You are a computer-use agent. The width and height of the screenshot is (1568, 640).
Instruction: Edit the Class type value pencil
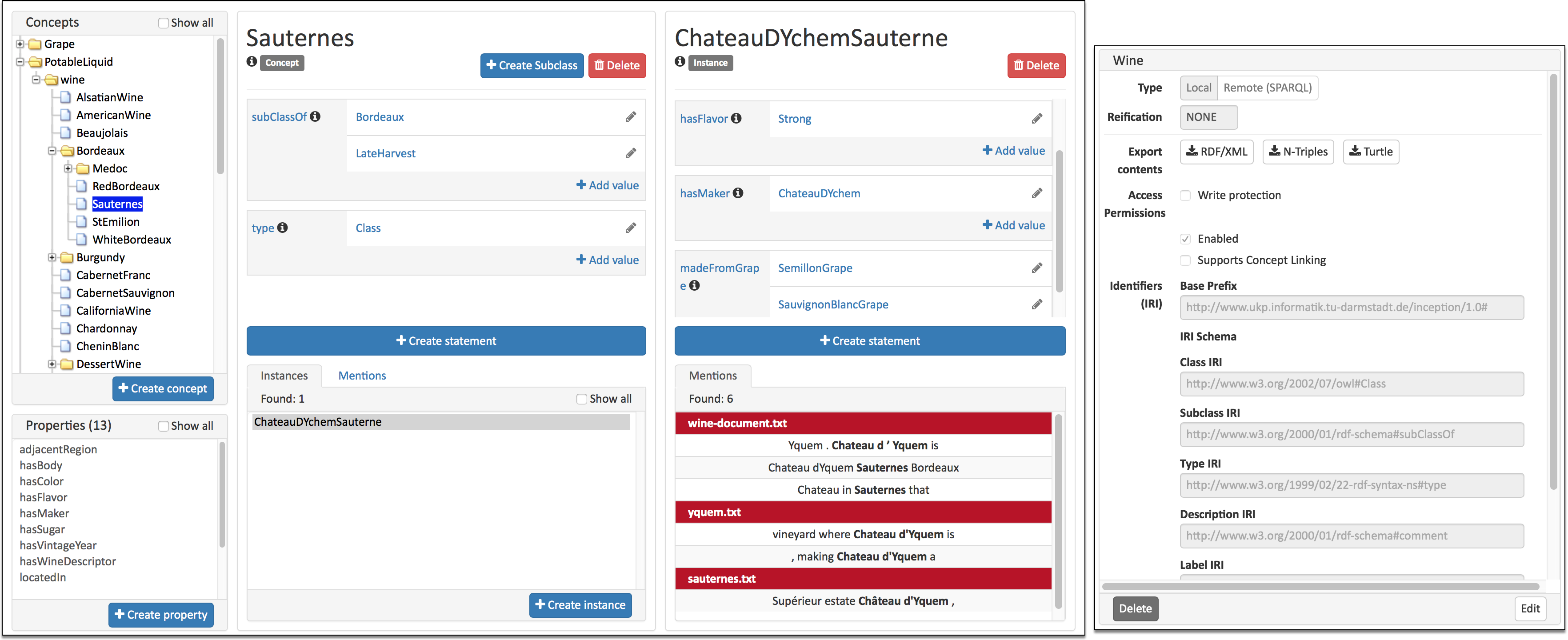631,228
